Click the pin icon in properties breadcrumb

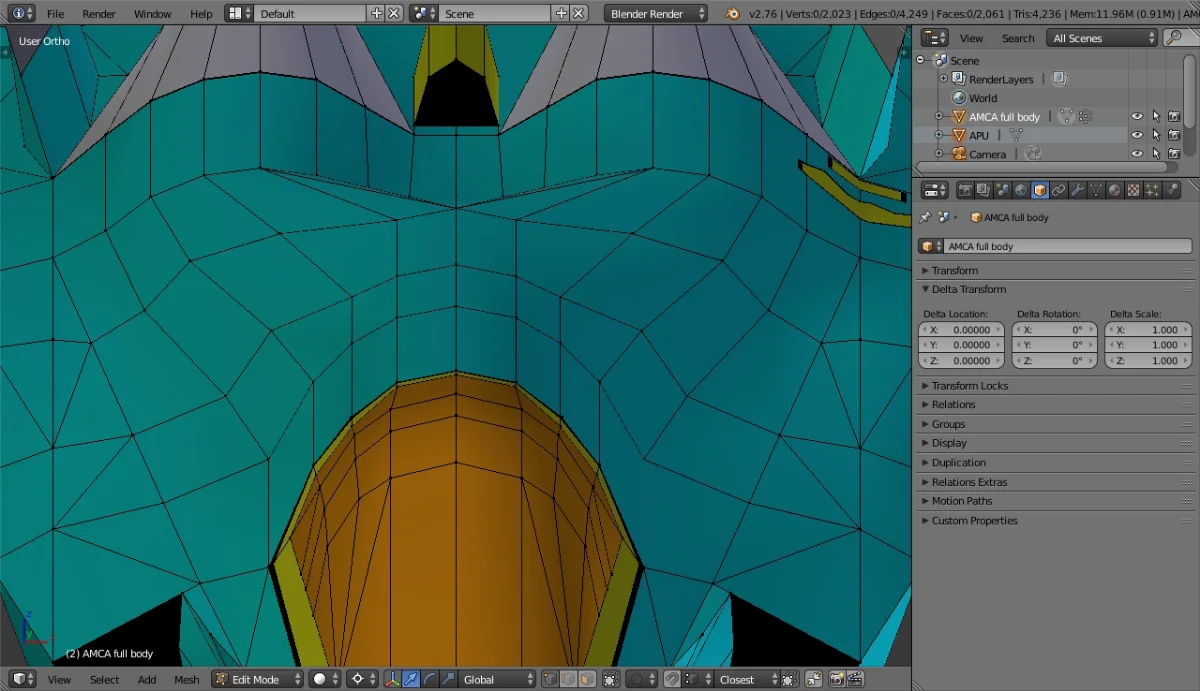(925, 217)
